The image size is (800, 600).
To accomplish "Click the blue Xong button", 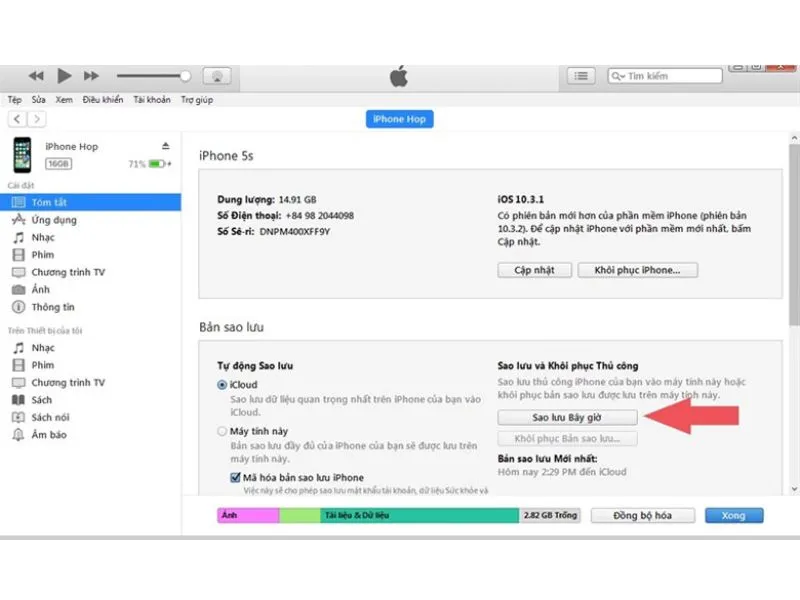I will pyautogui.click(x=734, y=515).
